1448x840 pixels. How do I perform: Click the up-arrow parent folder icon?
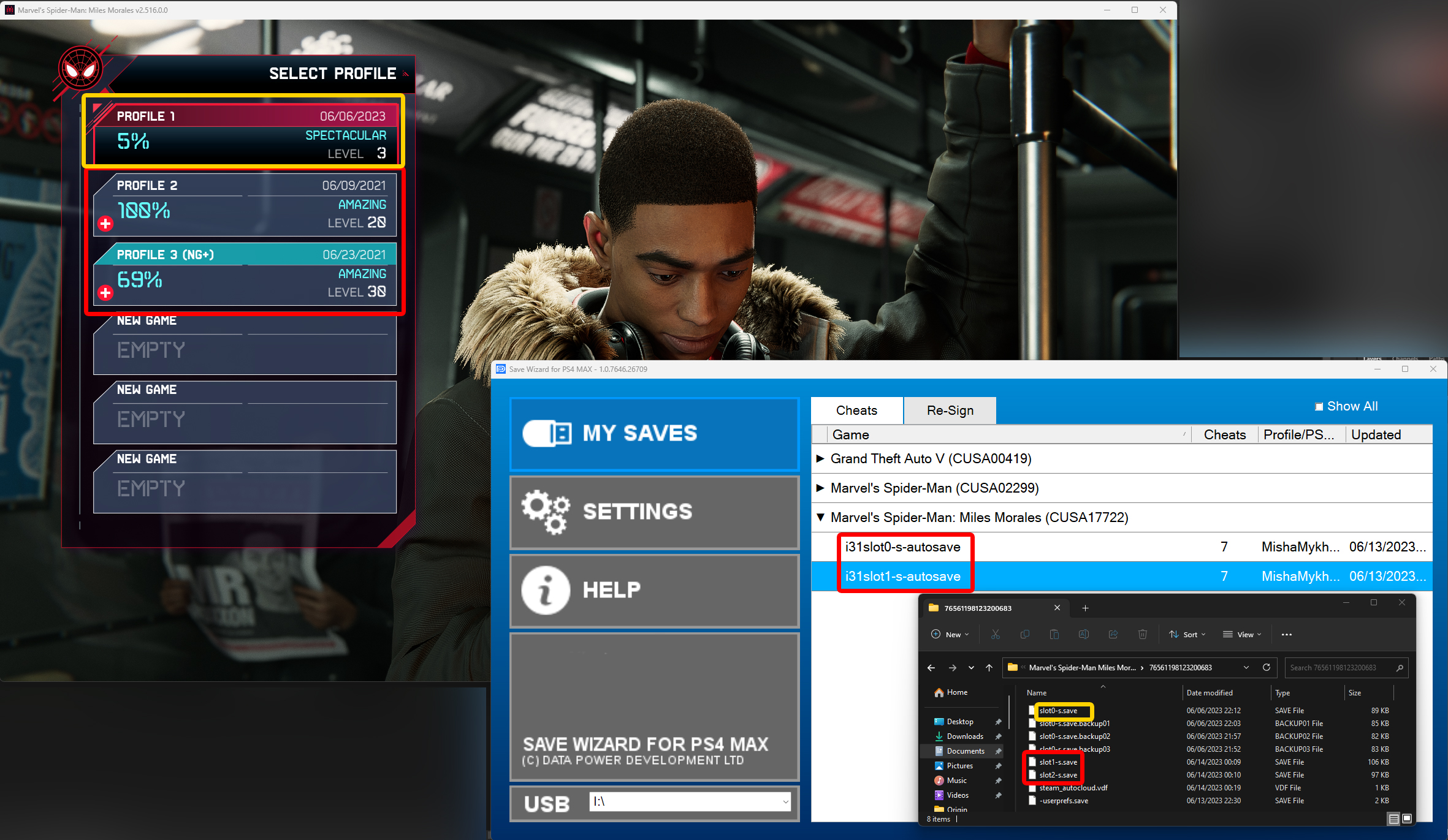pos(989,667)
